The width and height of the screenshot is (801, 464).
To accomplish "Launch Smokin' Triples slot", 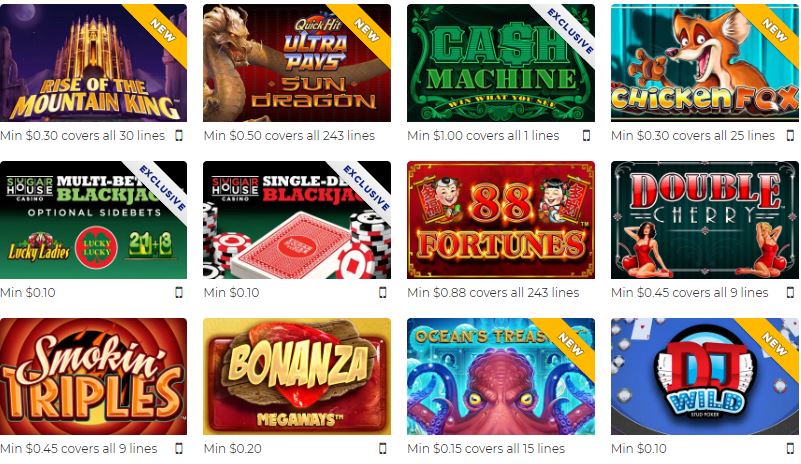I will pos(93,376).
